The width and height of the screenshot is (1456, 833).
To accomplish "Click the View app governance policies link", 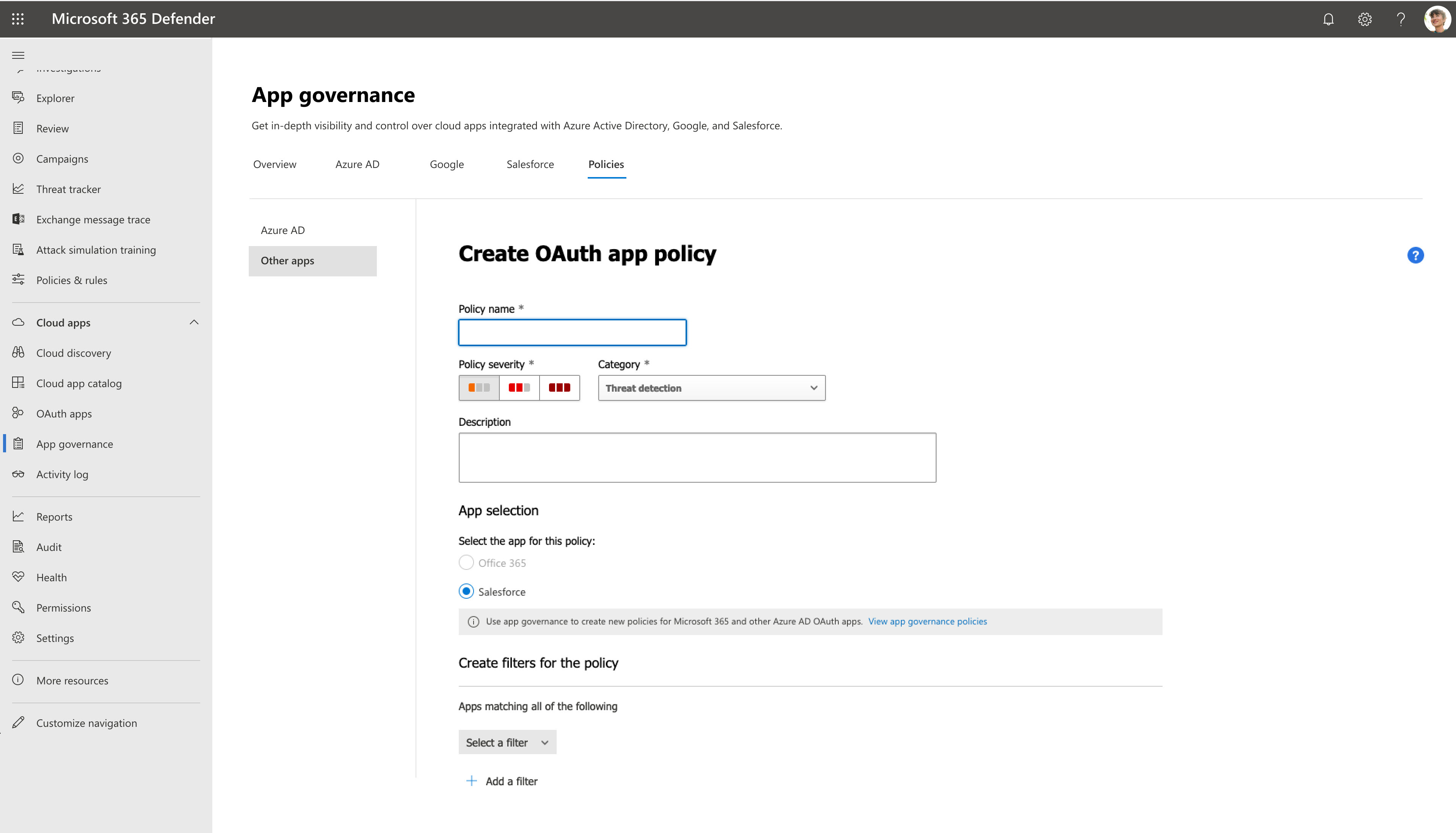I will [x=927, y=621].
